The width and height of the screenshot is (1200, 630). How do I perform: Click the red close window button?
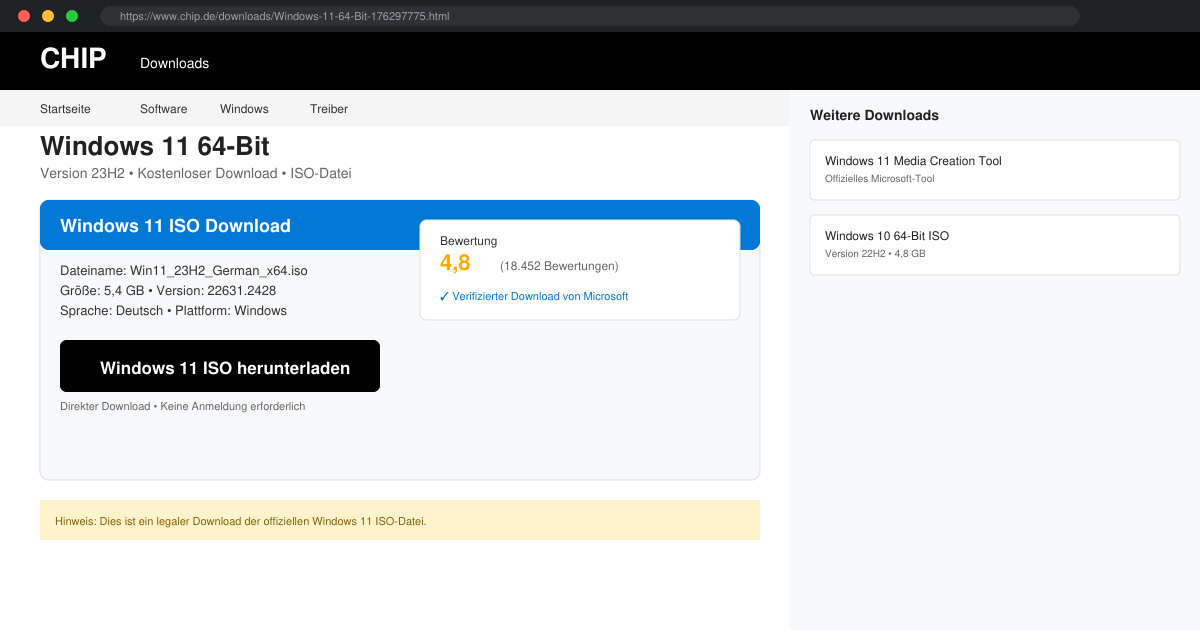[24, 16]
